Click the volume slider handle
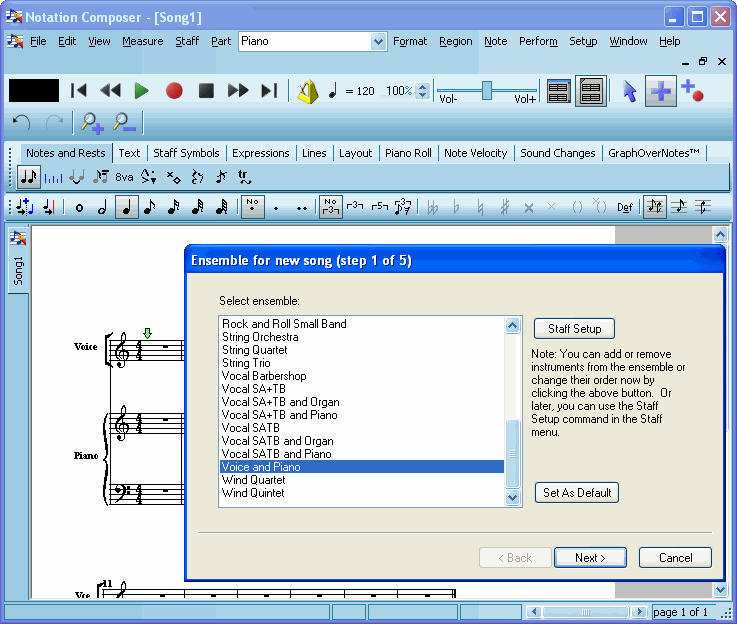737x624 pixels. [487, 90]
